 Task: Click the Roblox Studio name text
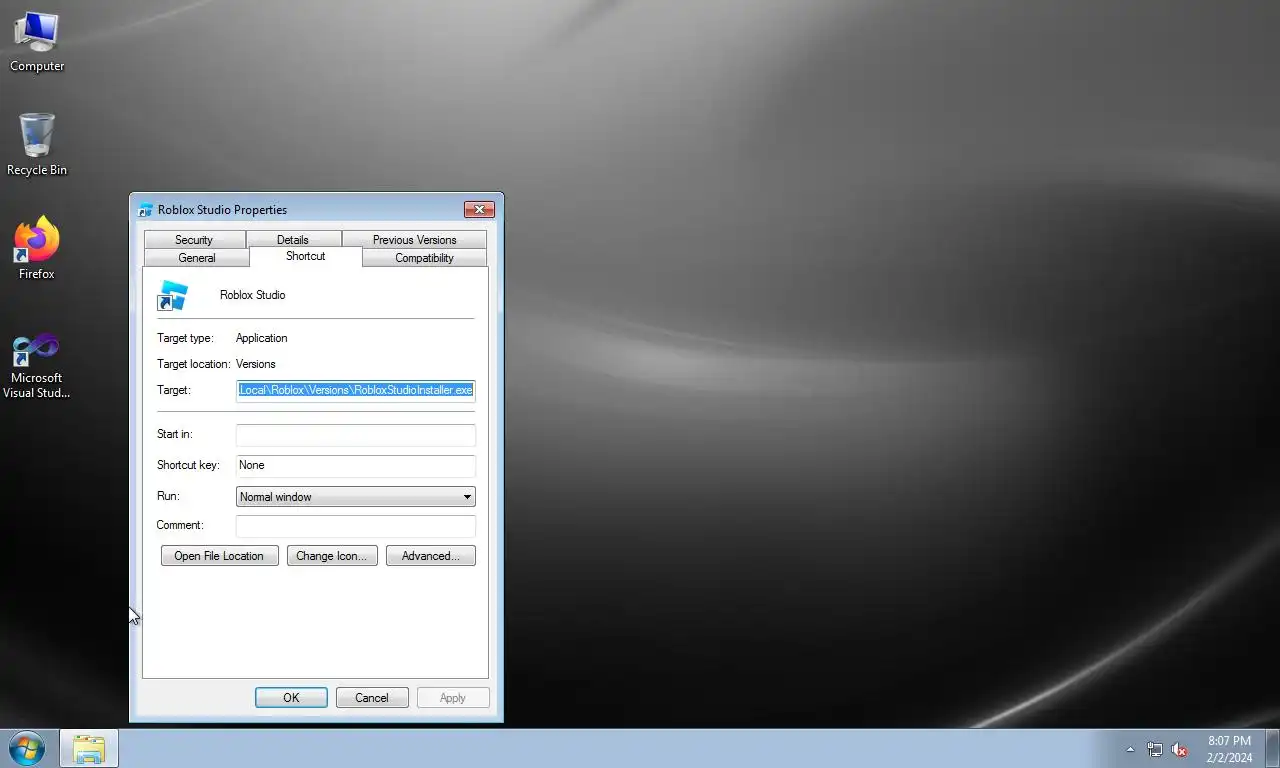[253, 295]
